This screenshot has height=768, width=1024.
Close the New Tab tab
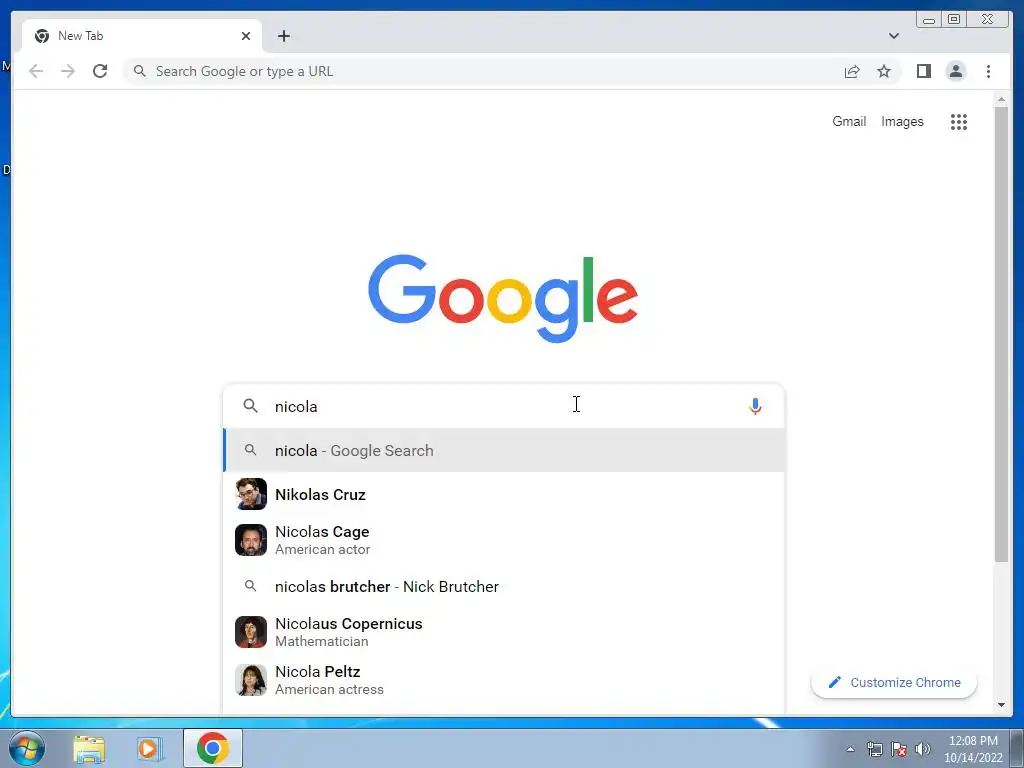(246, 36)
